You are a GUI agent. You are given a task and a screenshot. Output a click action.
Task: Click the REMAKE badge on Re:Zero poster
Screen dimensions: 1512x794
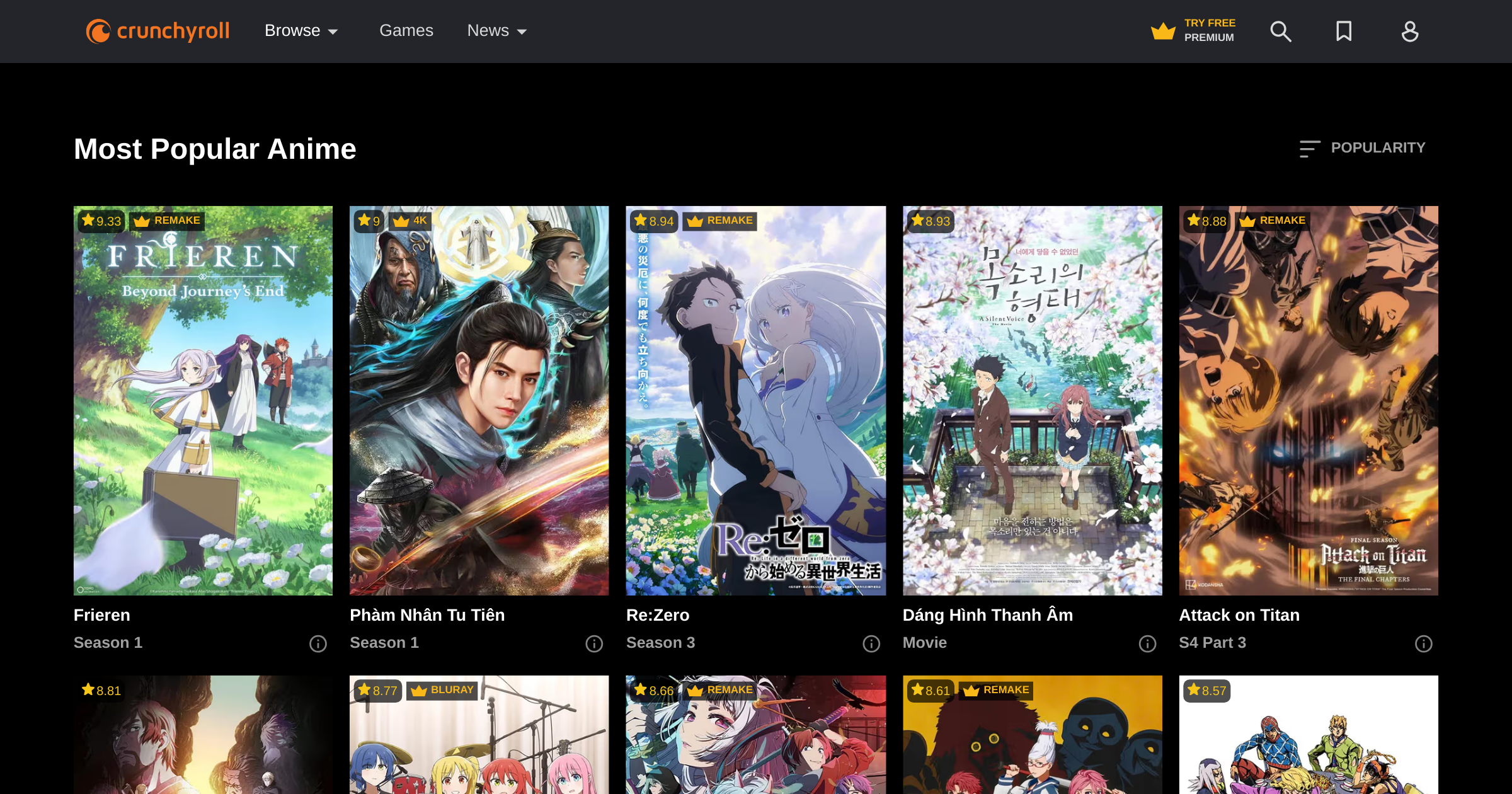pos(720,221)
